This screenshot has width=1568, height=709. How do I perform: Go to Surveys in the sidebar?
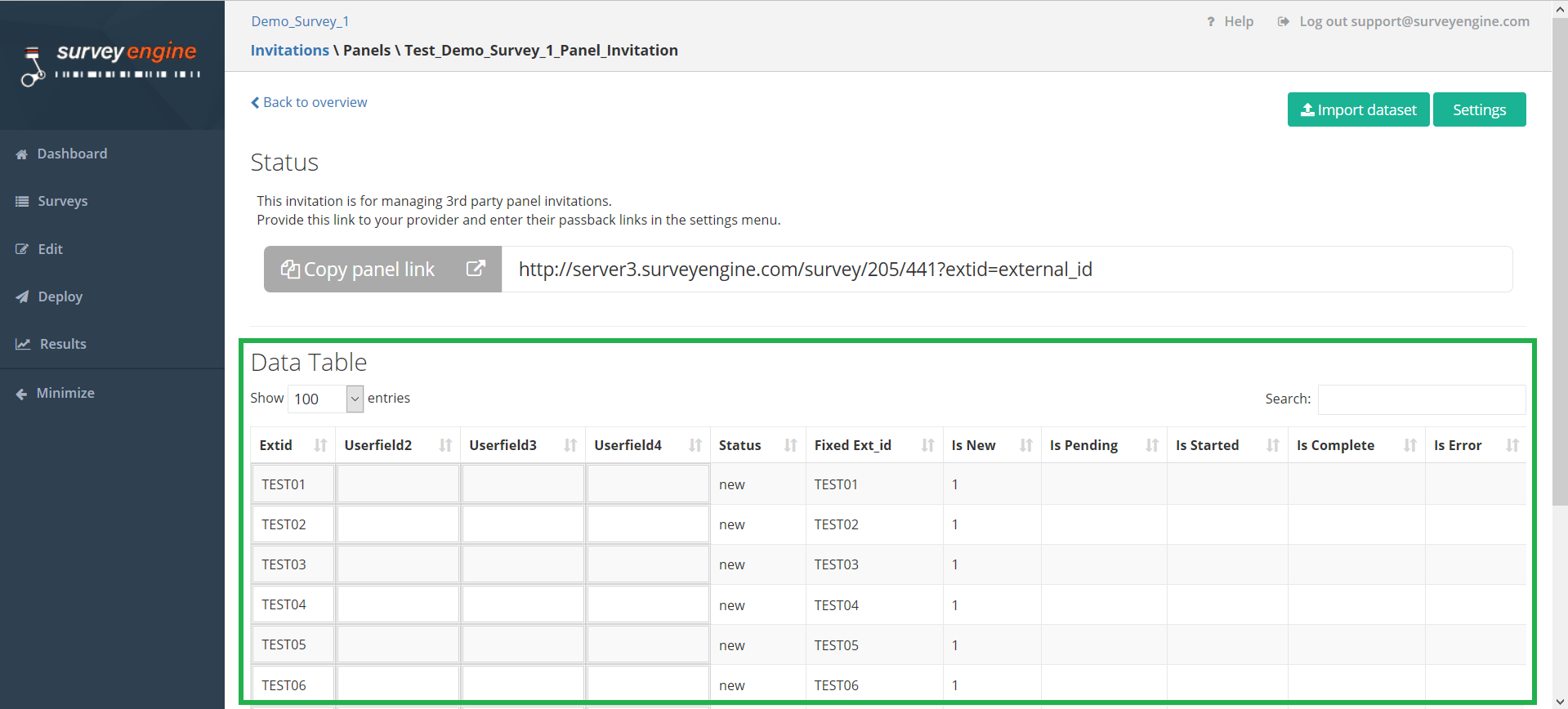click(x=62, y=201)
